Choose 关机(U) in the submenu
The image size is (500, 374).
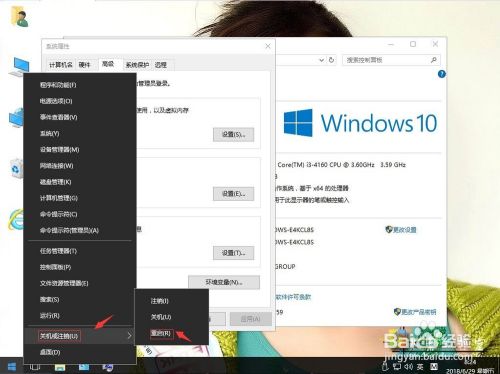[172, 317]
